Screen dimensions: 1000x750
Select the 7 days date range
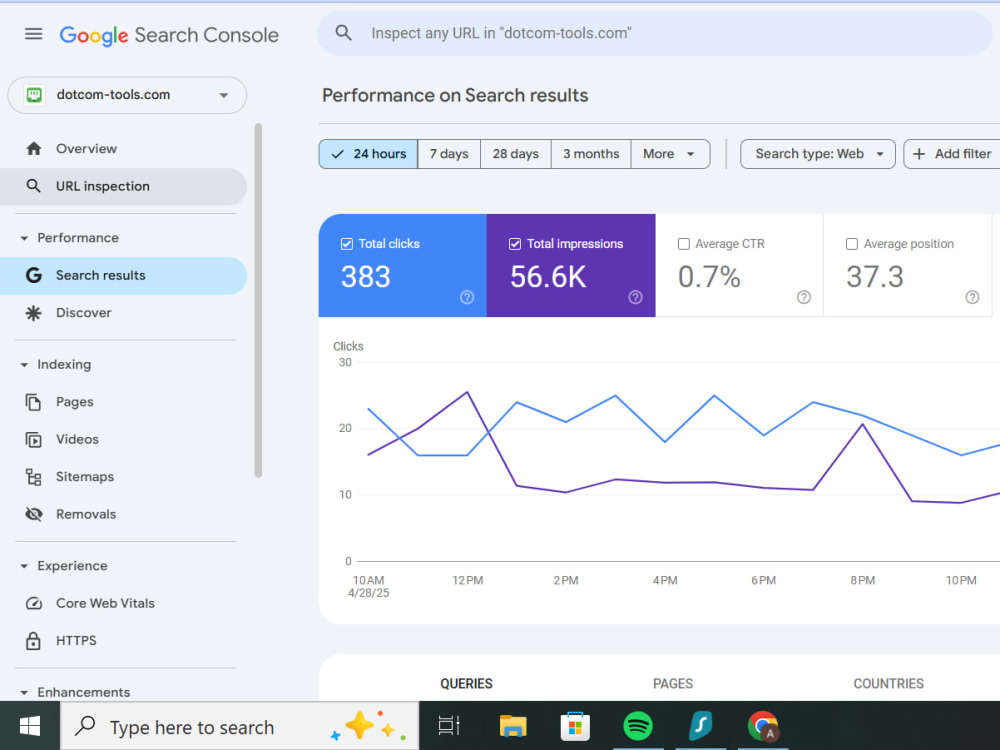pyautogui.click(x=449, y=154)
